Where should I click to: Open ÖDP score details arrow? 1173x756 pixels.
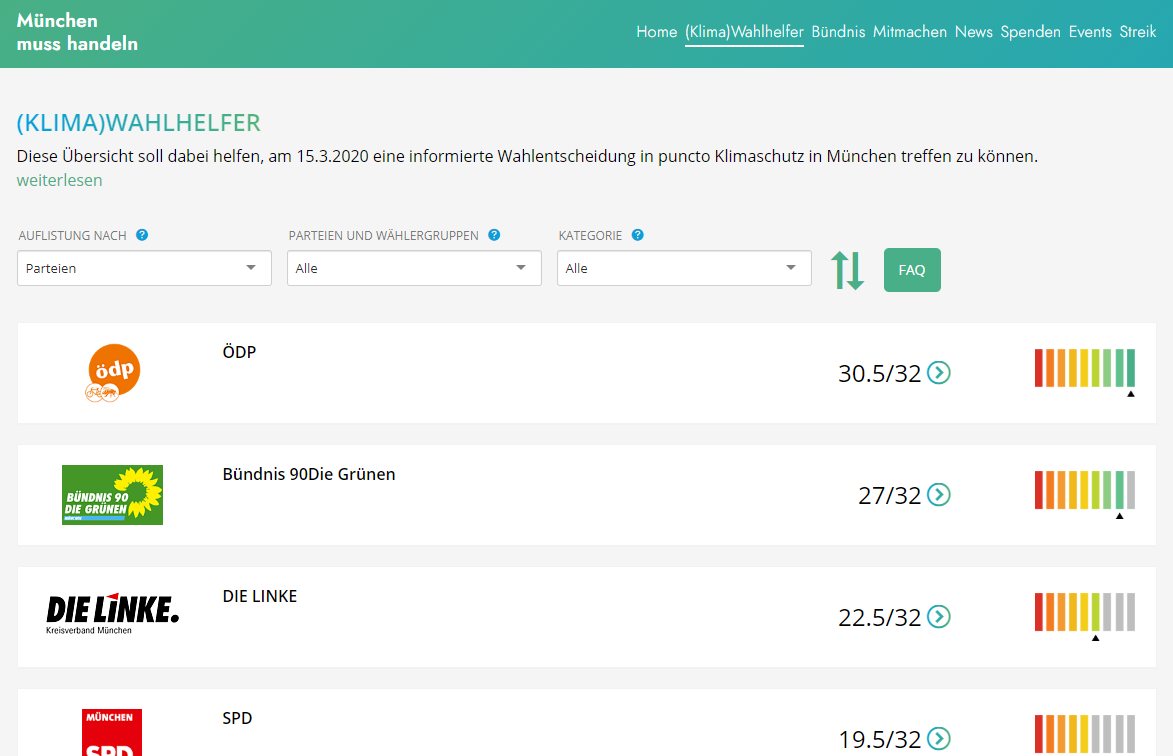tap(939, 372)
